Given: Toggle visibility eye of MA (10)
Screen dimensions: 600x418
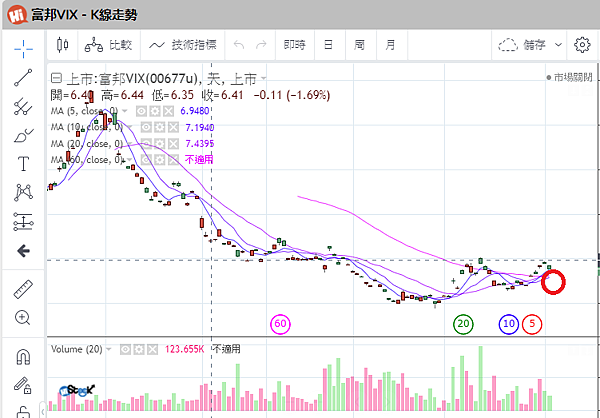Looking at the screenshot, I should click(146, 127).
